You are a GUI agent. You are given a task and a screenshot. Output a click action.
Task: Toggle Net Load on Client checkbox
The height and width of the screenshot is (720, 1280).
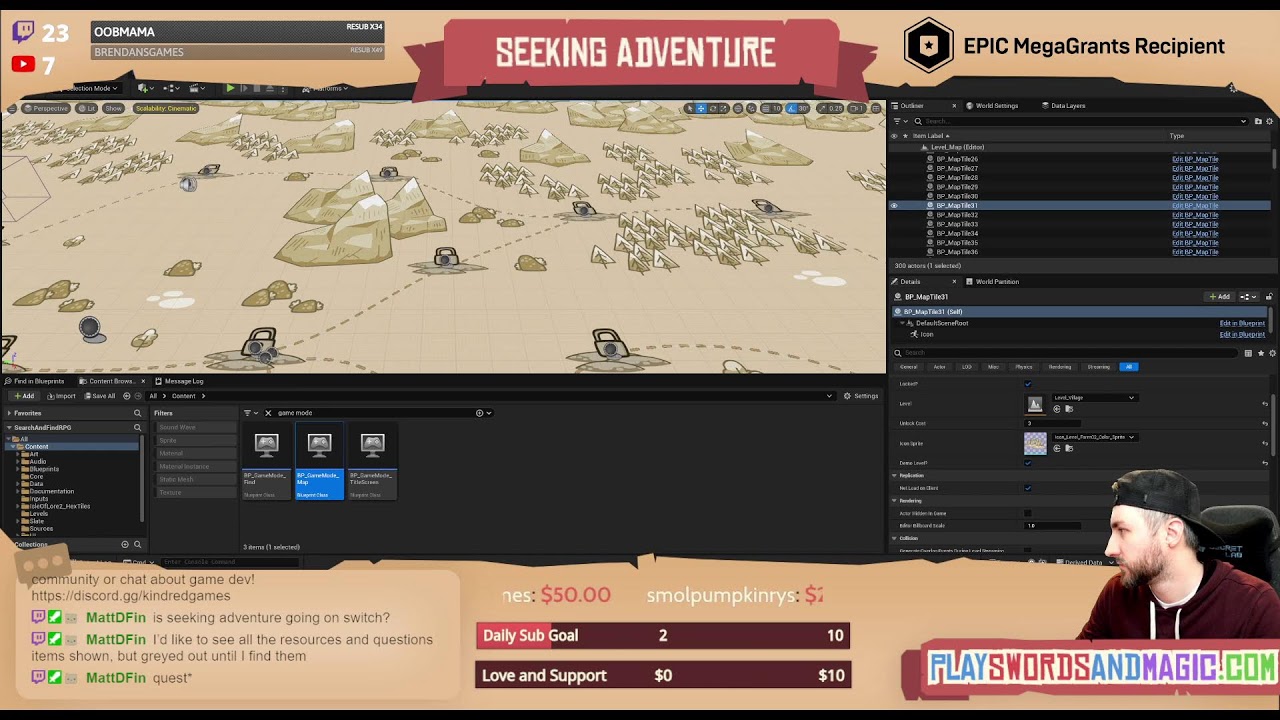[1028, 488]
